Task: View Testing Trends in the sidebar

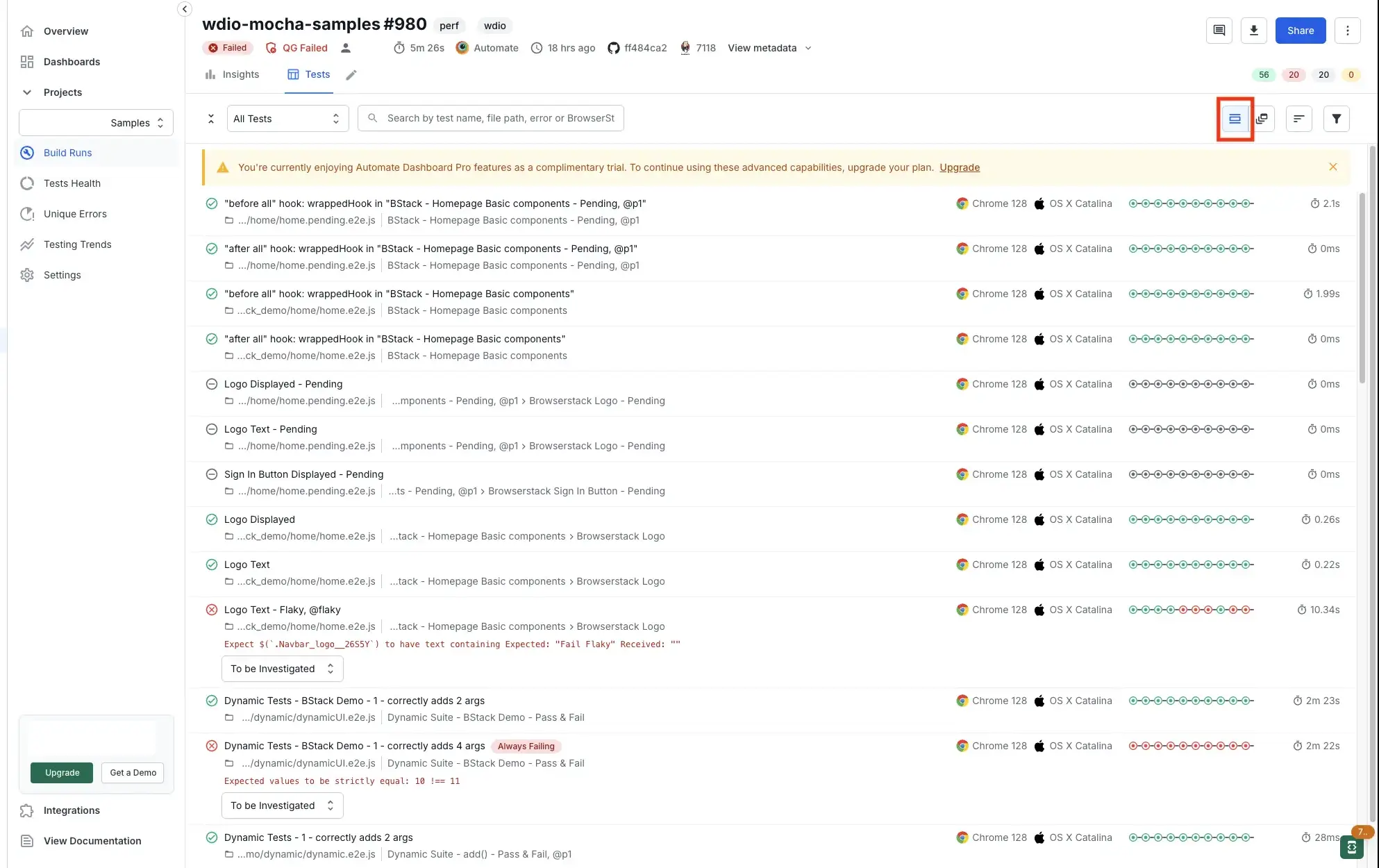Action: coord(77,244)
